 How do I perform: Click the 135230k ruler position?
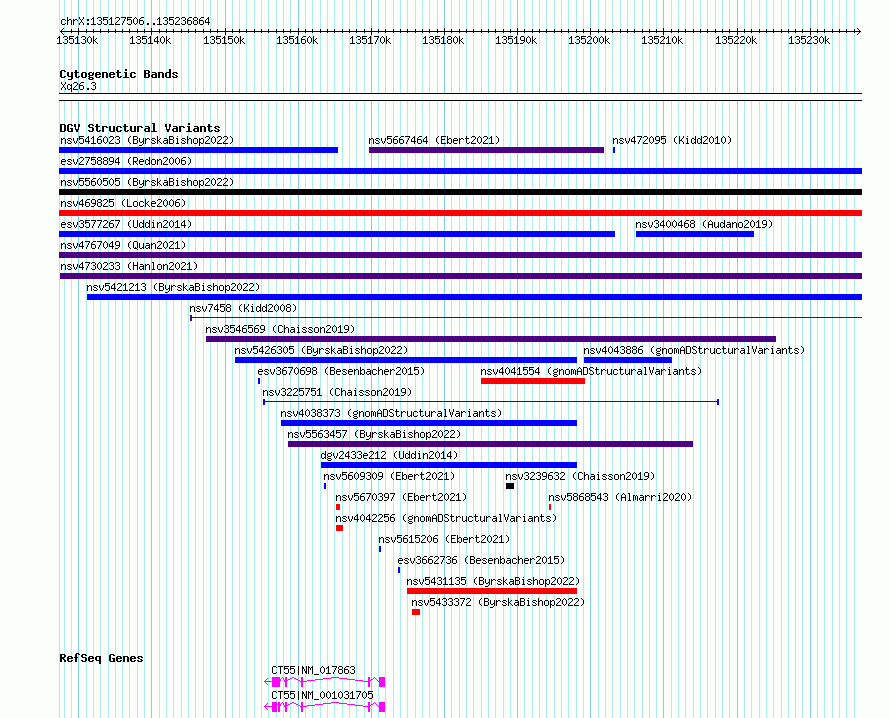809,41
